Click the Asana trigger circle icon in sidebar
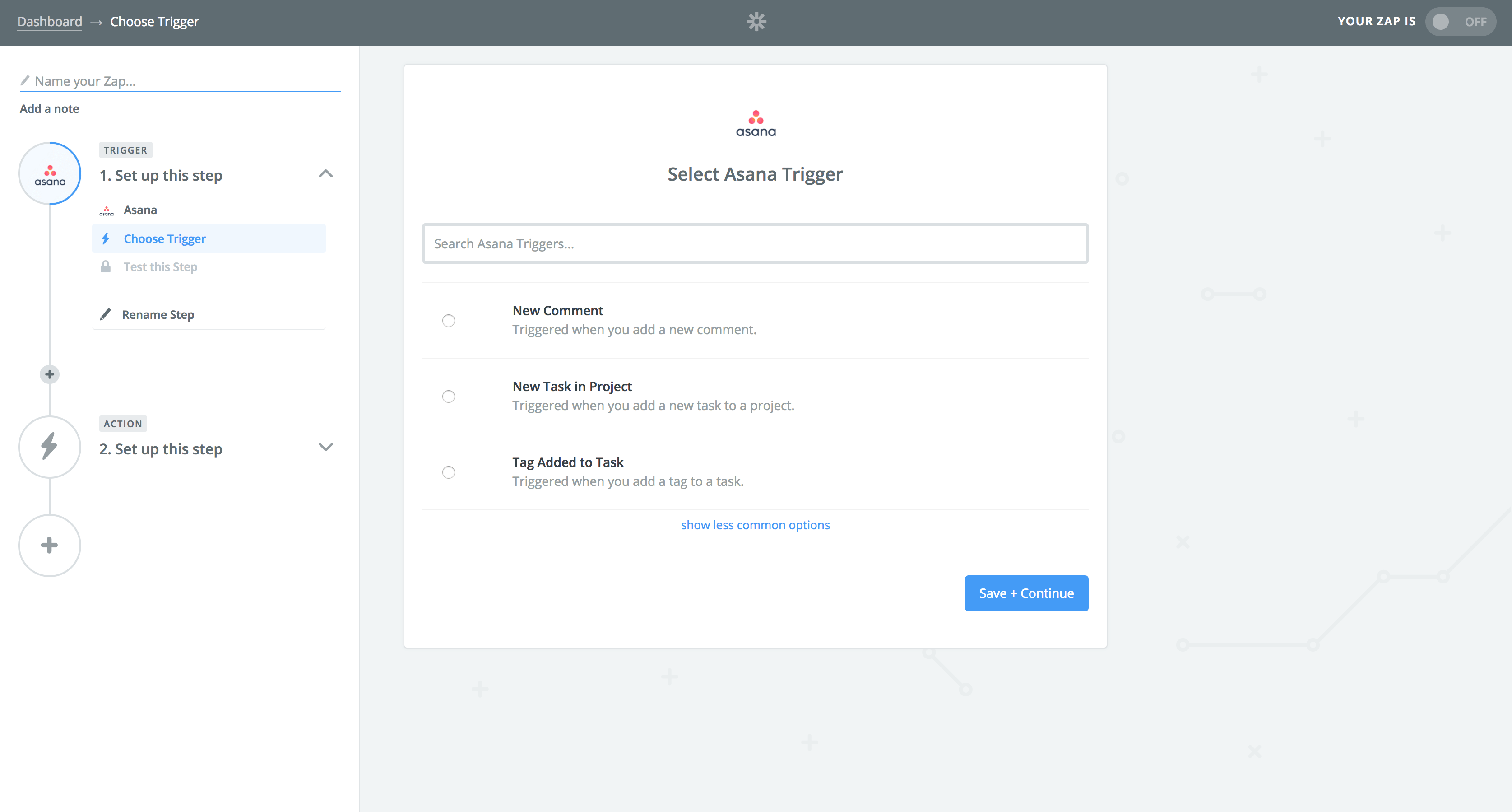1512x812 pixels. (49, 174)
